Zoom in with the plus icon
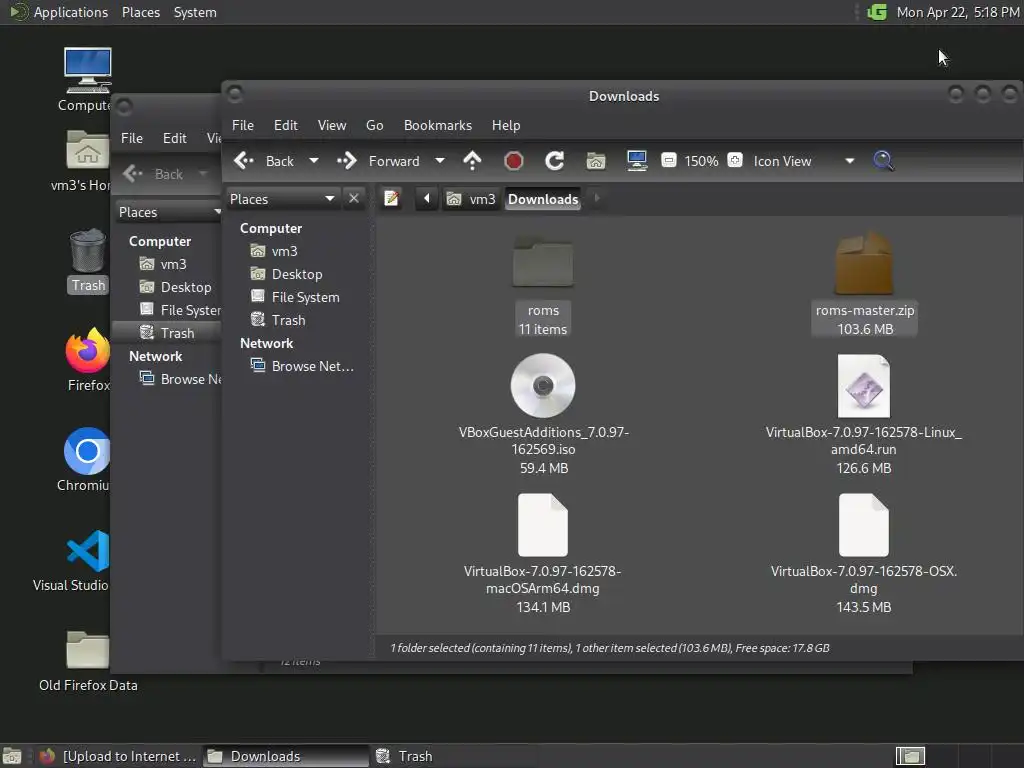The height and width of the screenshot is (768, 1024). pos(735,161)
